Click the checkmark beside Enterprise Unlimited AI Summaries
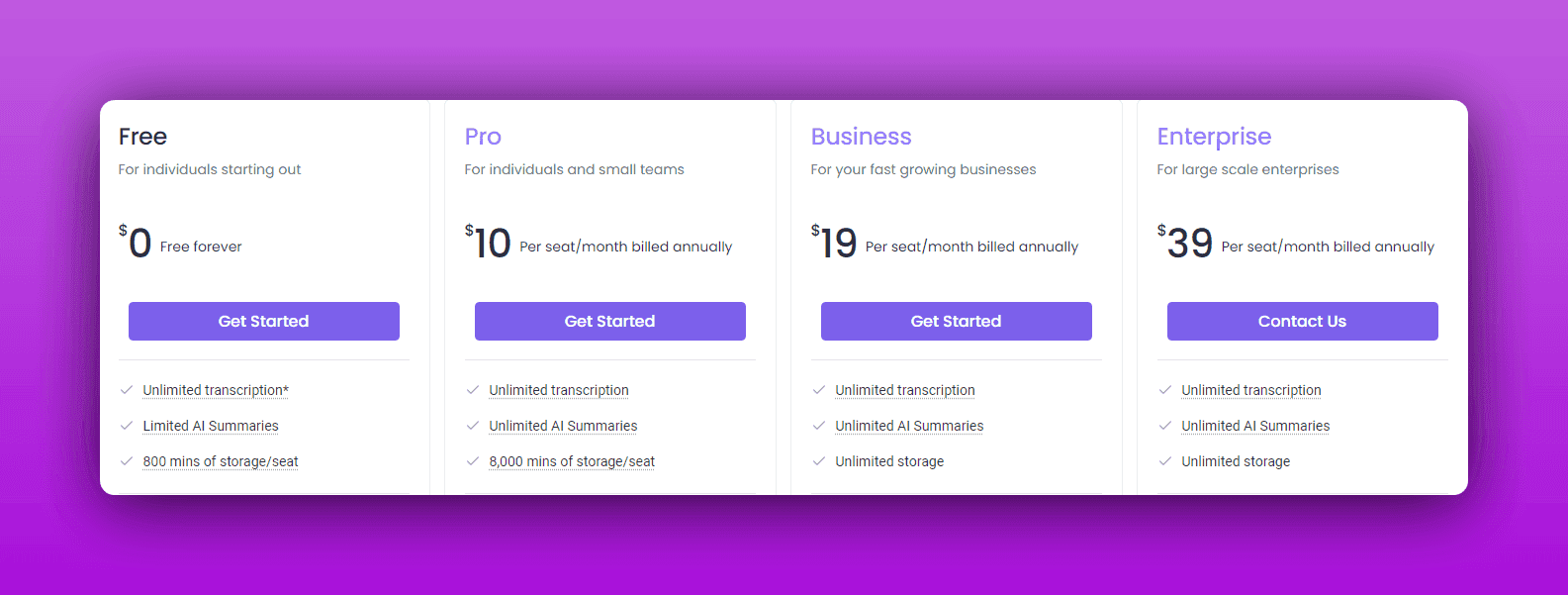The width and height of the screenshot is (1568, 595). pos(1165,426)
